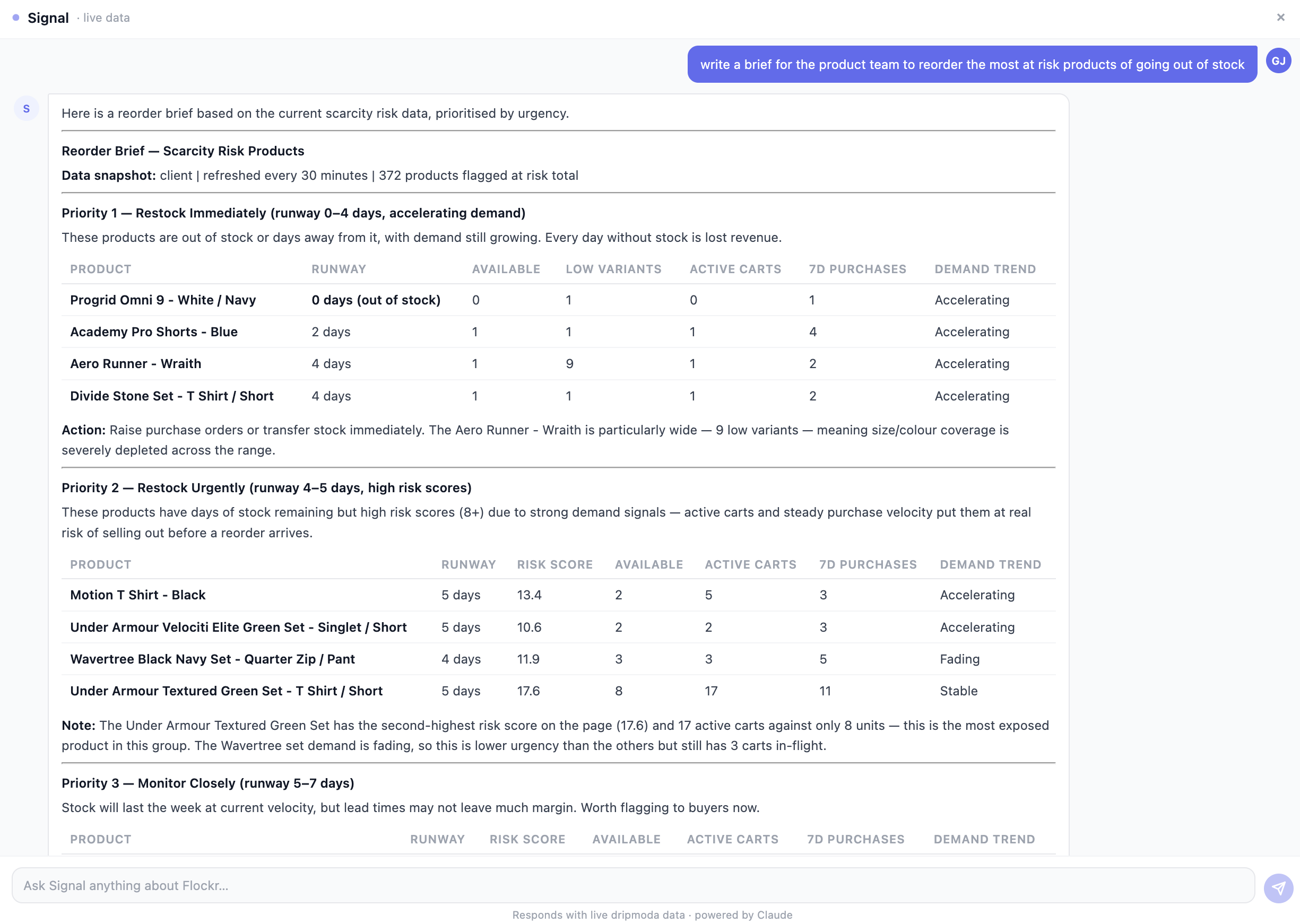The image size is (1300, 924).
Task: Click the purple dot beside Signal title
Action: (16, 18)
